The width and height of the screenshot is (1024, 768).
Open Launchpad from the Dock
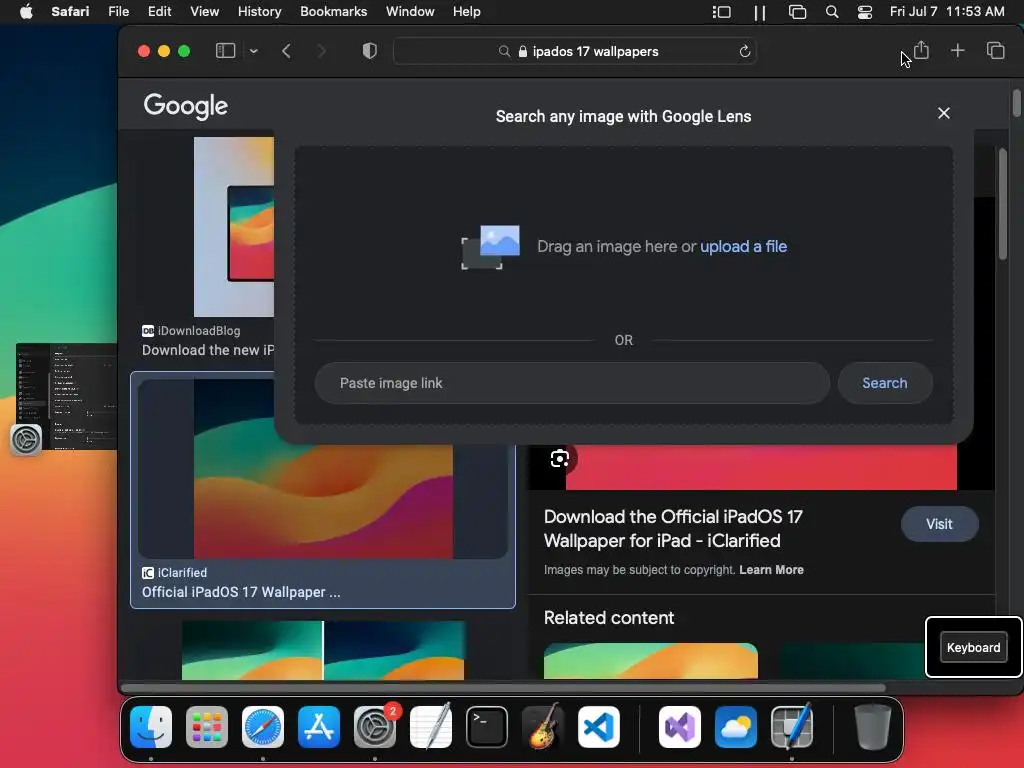point(207,727)
